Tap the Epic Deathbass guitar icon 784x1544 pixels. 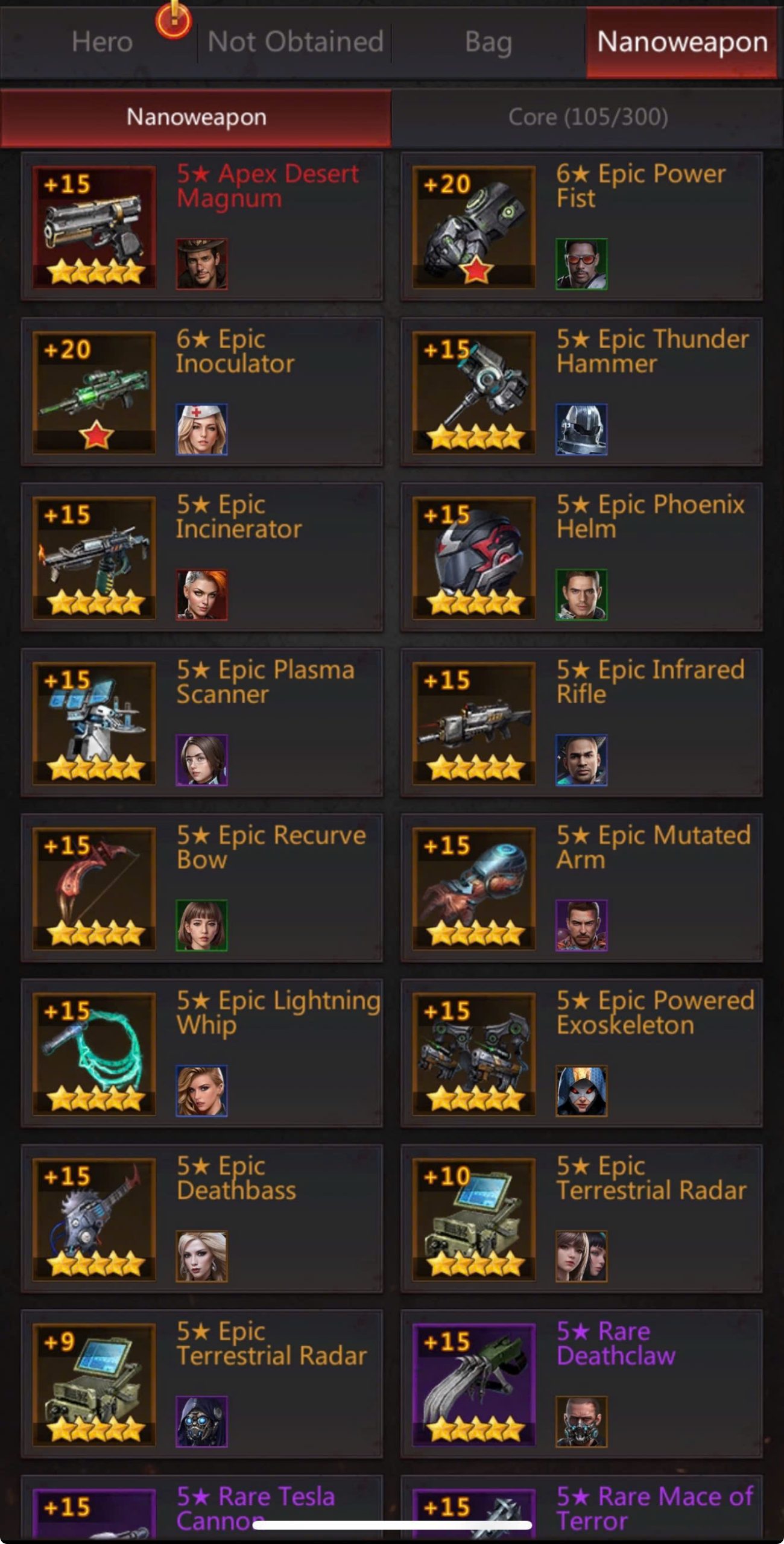94,1219
